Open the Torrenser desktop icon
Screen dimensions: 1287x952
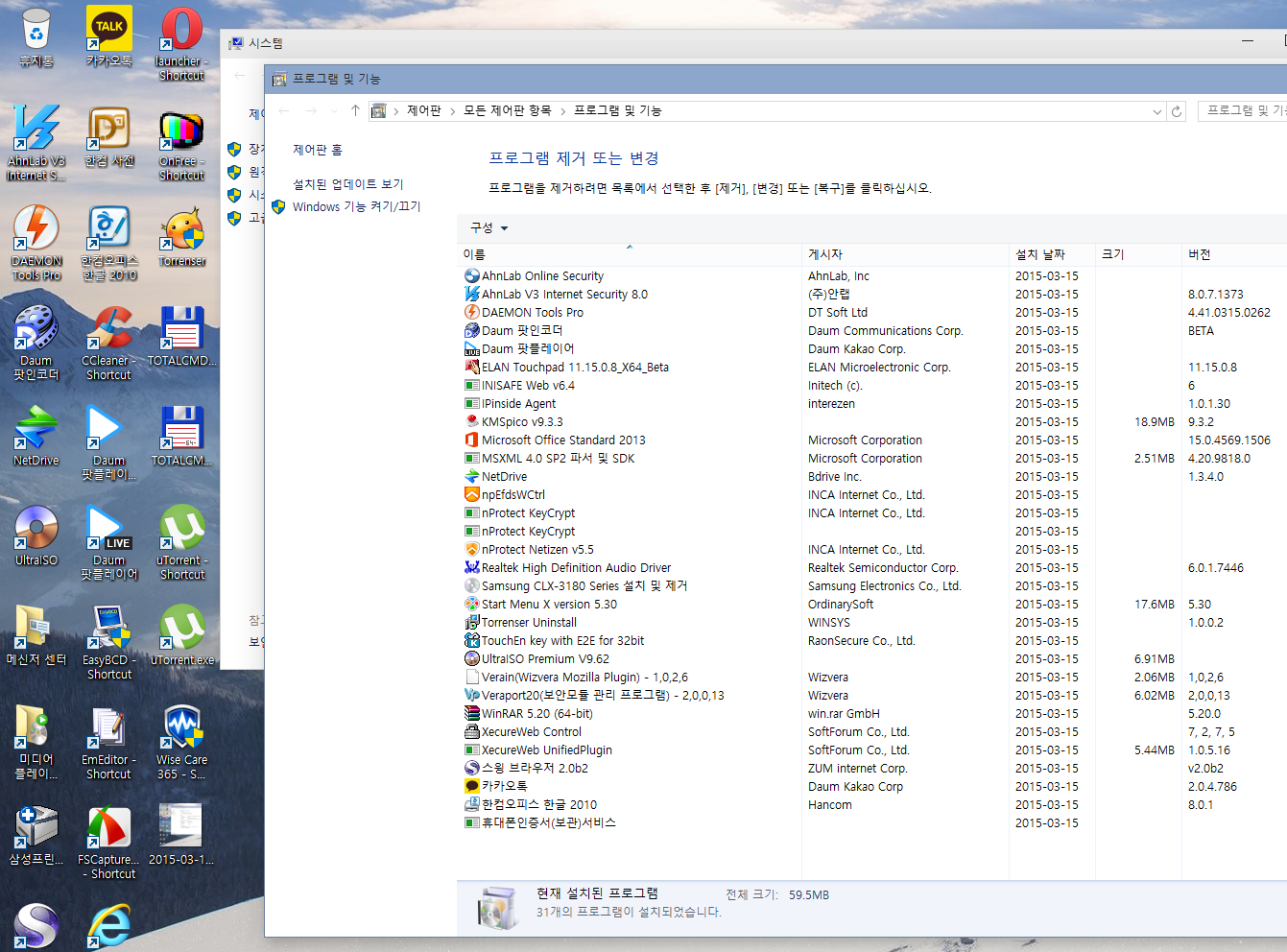[x=181, y=236]
